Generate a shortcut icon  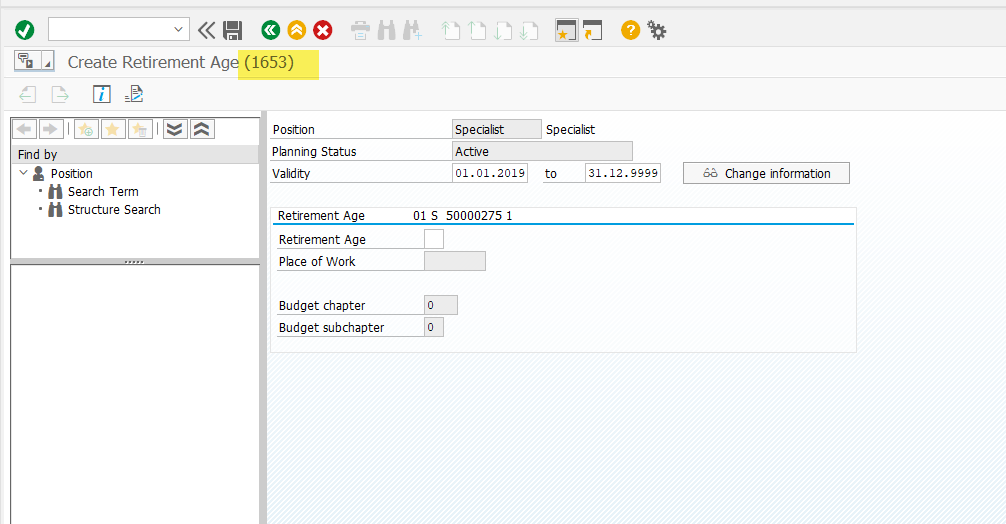[x=592, y=30]
